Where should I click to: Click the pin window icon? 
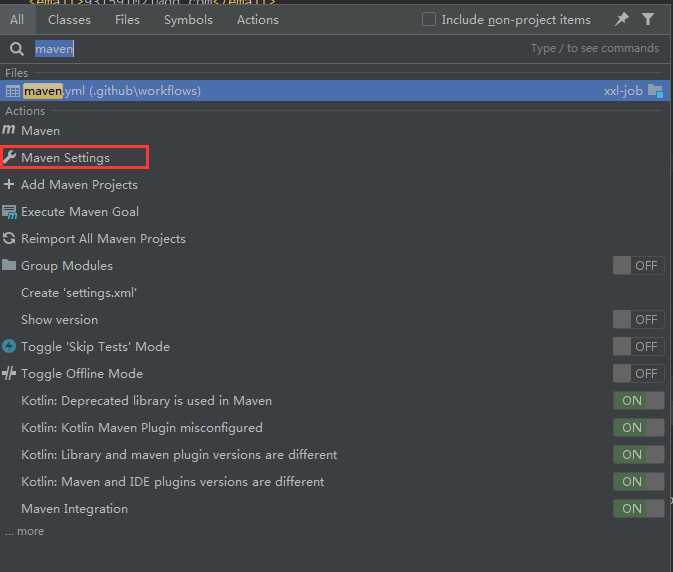(x=621, y=19)
